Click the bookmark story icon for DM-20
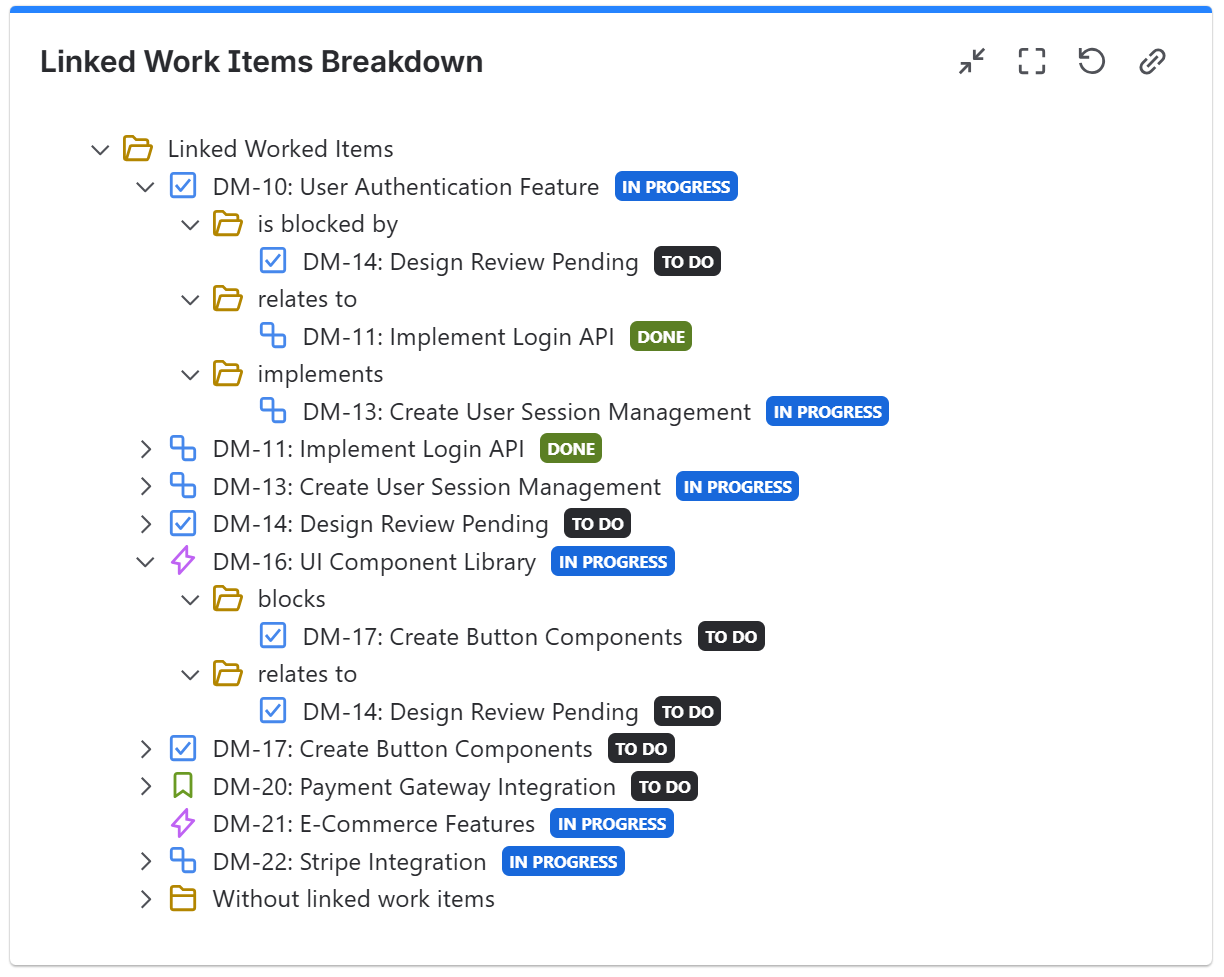This screenshot has height=977, width=1224. point(183,786)
